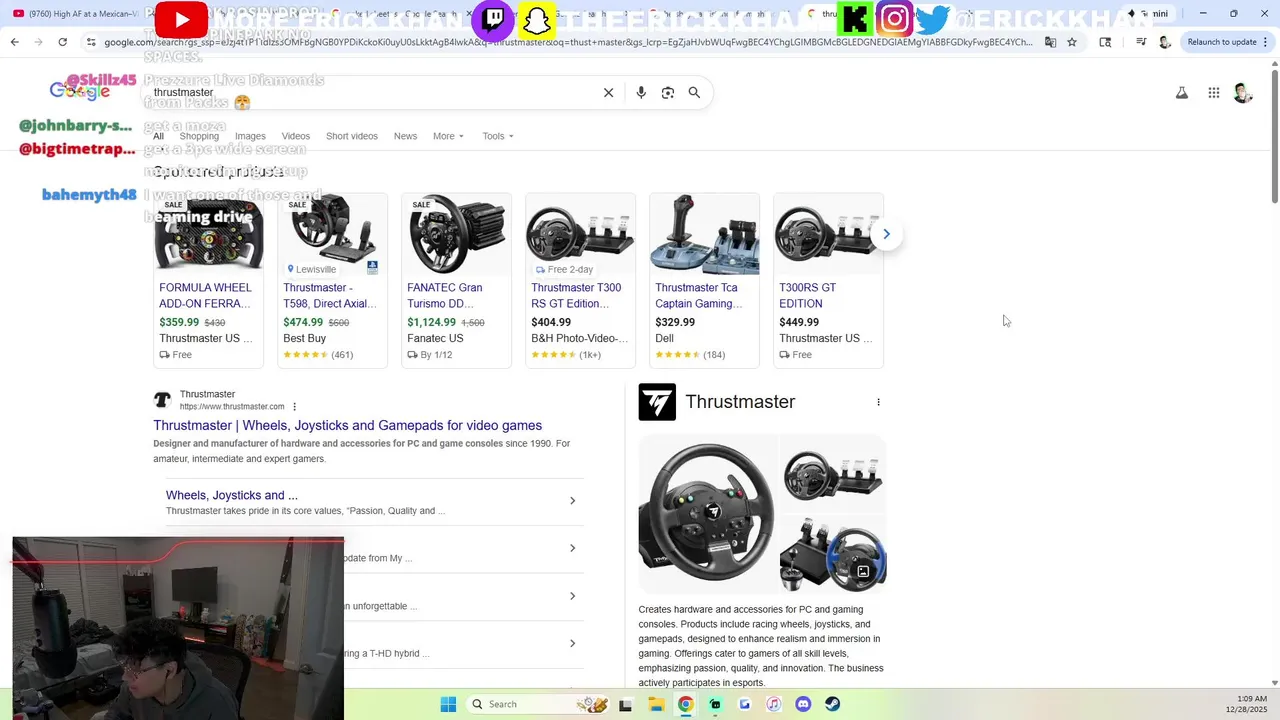Submit search with the magnifier icon

694,92
